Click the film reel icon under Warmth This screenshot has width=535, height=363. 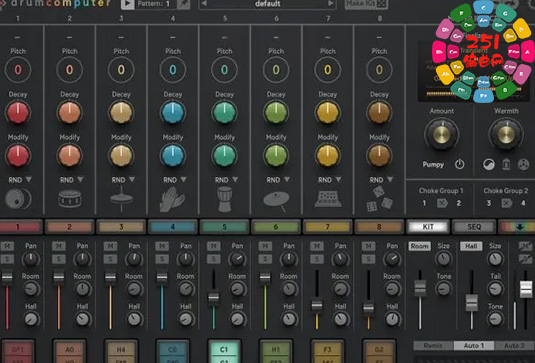[523, 164]
